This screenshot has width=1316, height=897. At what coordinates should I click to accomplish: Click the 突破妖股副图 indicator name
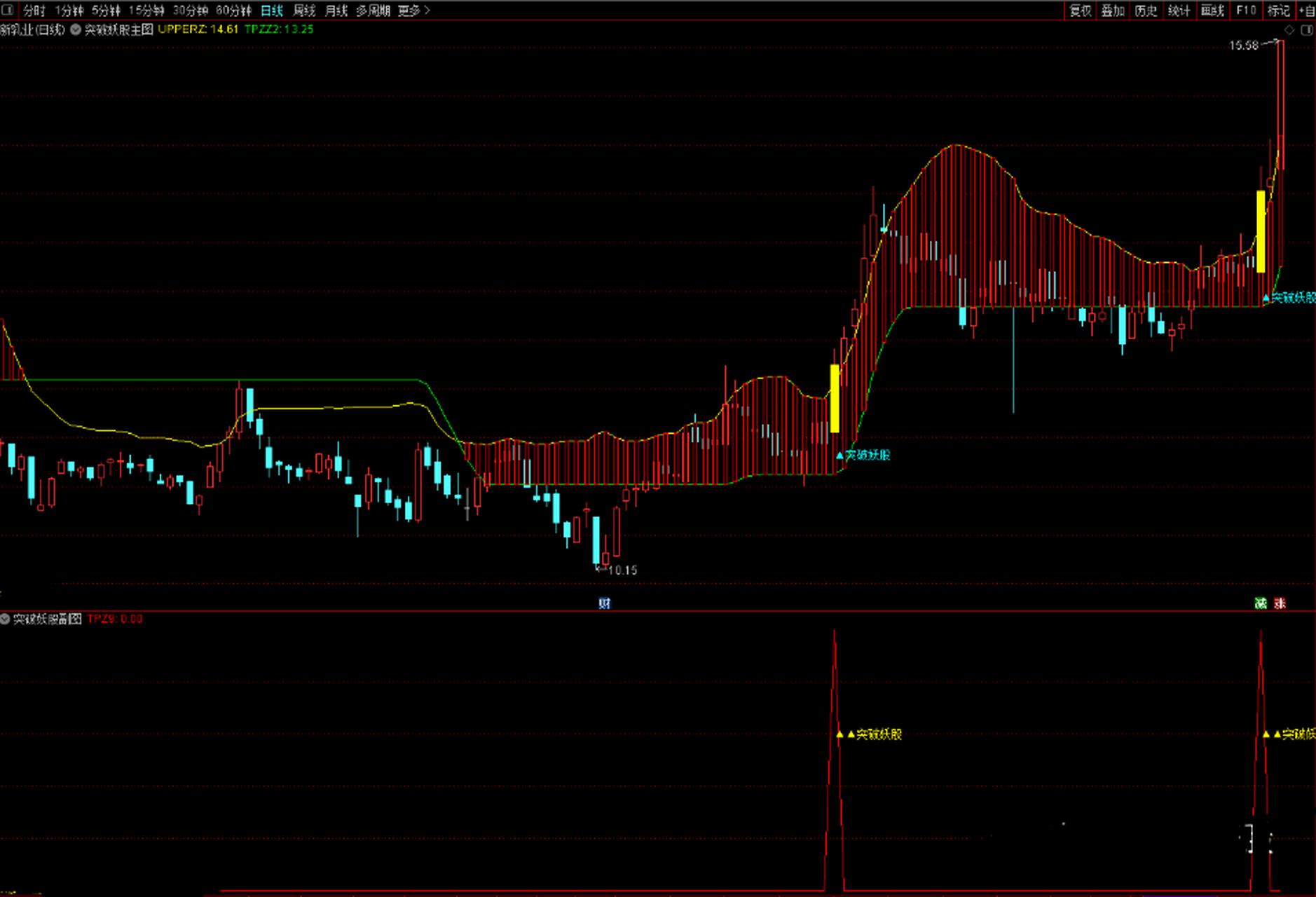48,619
